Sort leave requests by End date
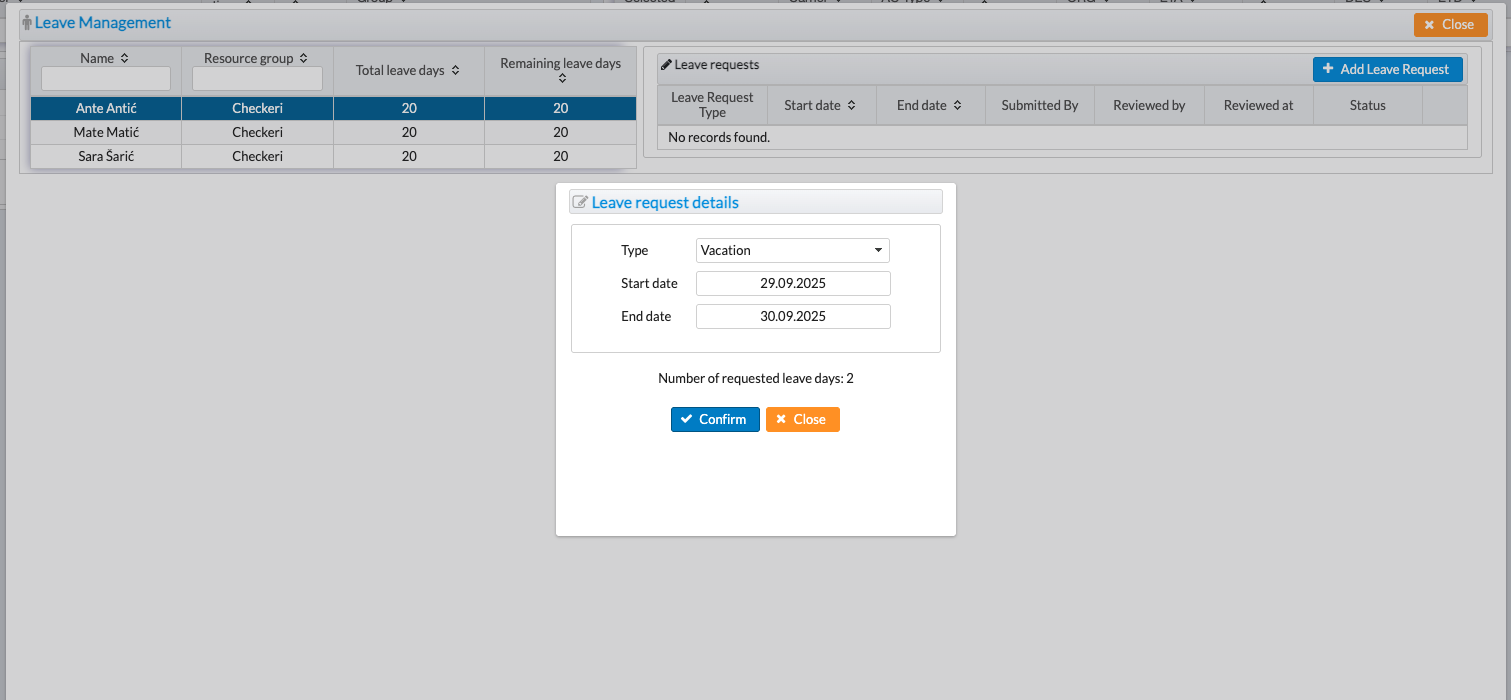Image resolution: width=1511 pixels, height=700 pixels. [957, 105]
